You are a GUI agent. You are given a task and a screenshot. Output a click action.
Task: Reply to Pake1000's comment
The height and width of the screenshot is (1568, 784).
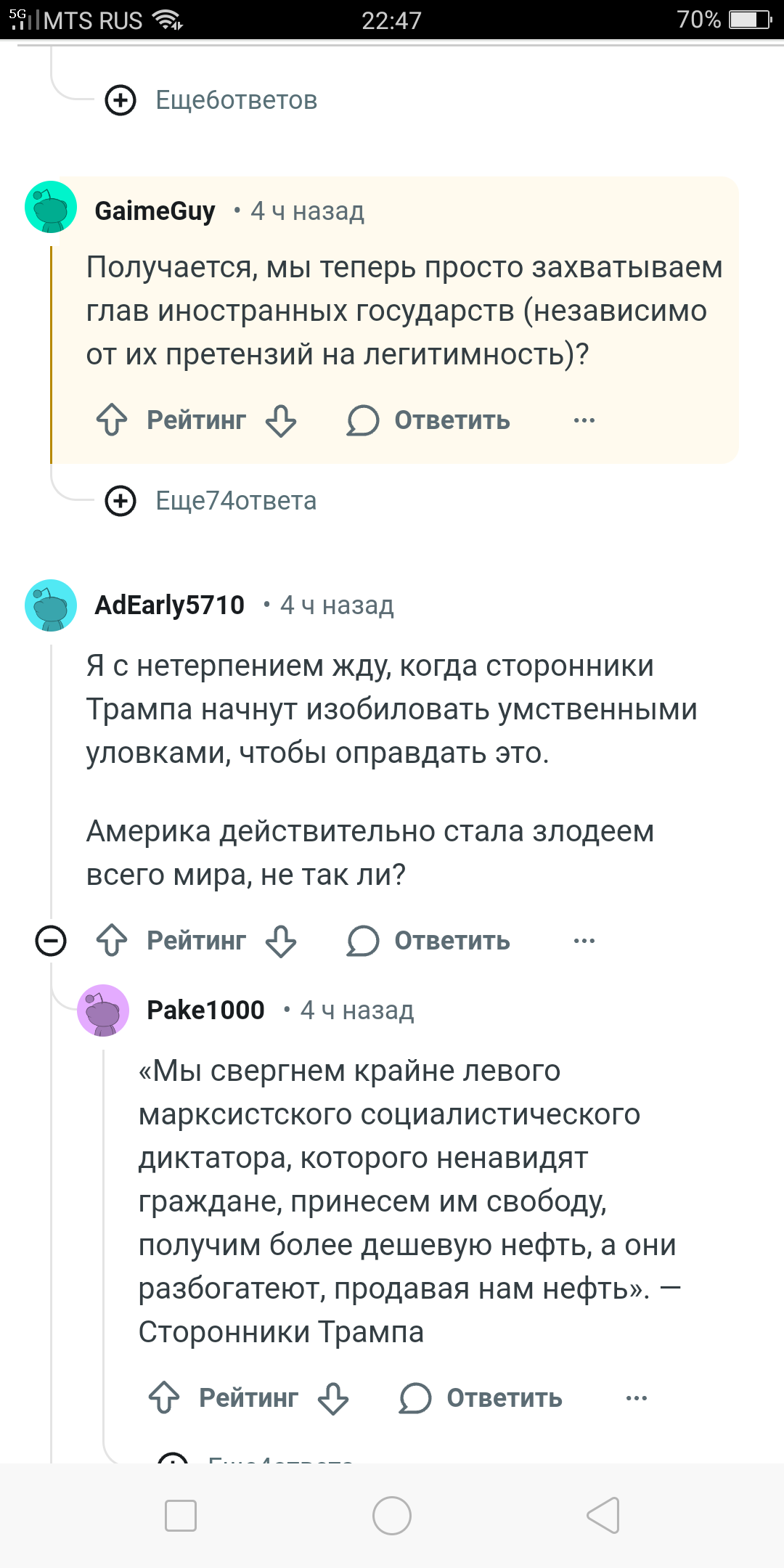click(x=482, y=1398)
